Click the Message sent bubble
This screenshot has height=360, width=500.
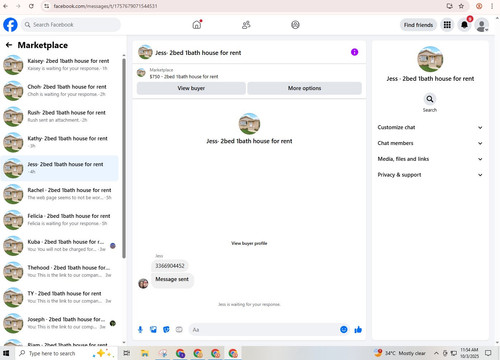(x=172, y=279)
